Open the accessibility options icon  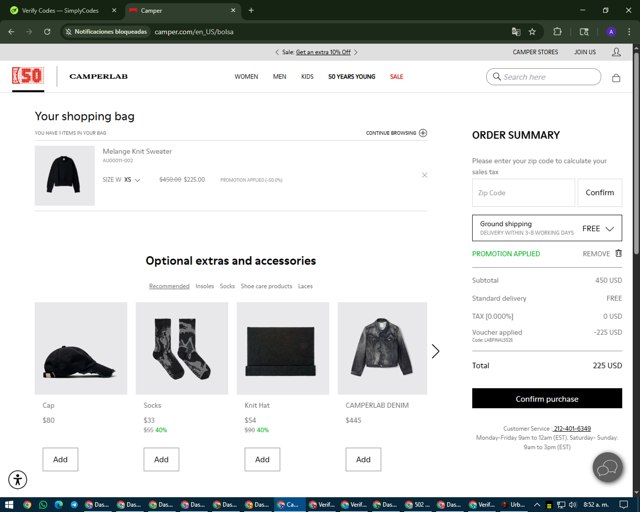pyautogui.click(x=18, y=479)
